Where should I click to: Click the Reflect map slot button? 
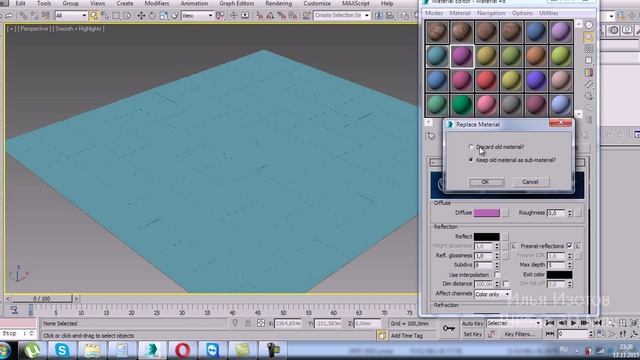point(505,236)
